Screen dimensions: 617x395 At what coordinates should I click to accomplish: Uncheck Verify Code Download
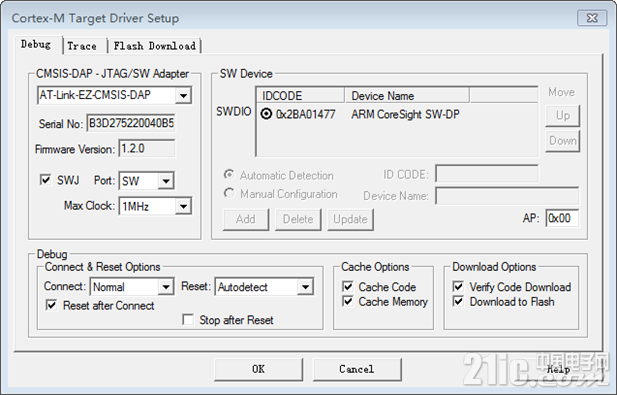click(x=458, y=286)
